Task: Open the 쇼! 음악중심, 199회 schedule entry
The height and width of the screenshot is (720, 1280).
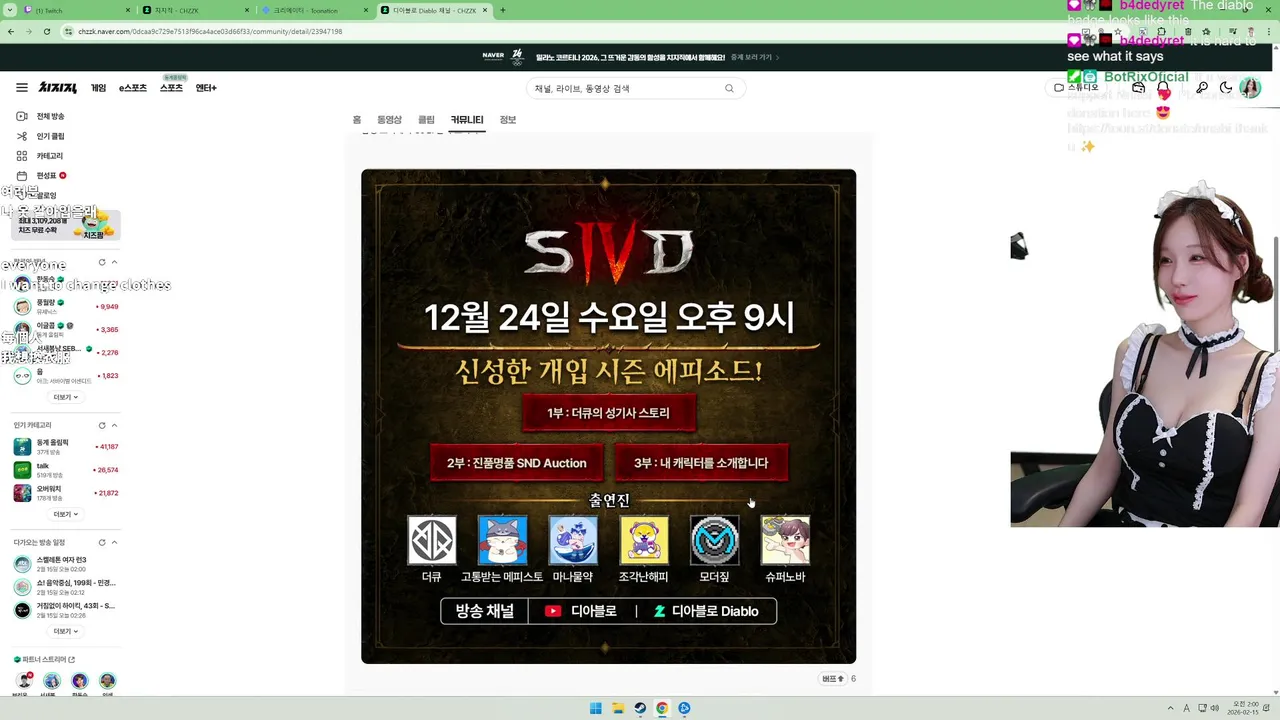Action: point(66,587)
